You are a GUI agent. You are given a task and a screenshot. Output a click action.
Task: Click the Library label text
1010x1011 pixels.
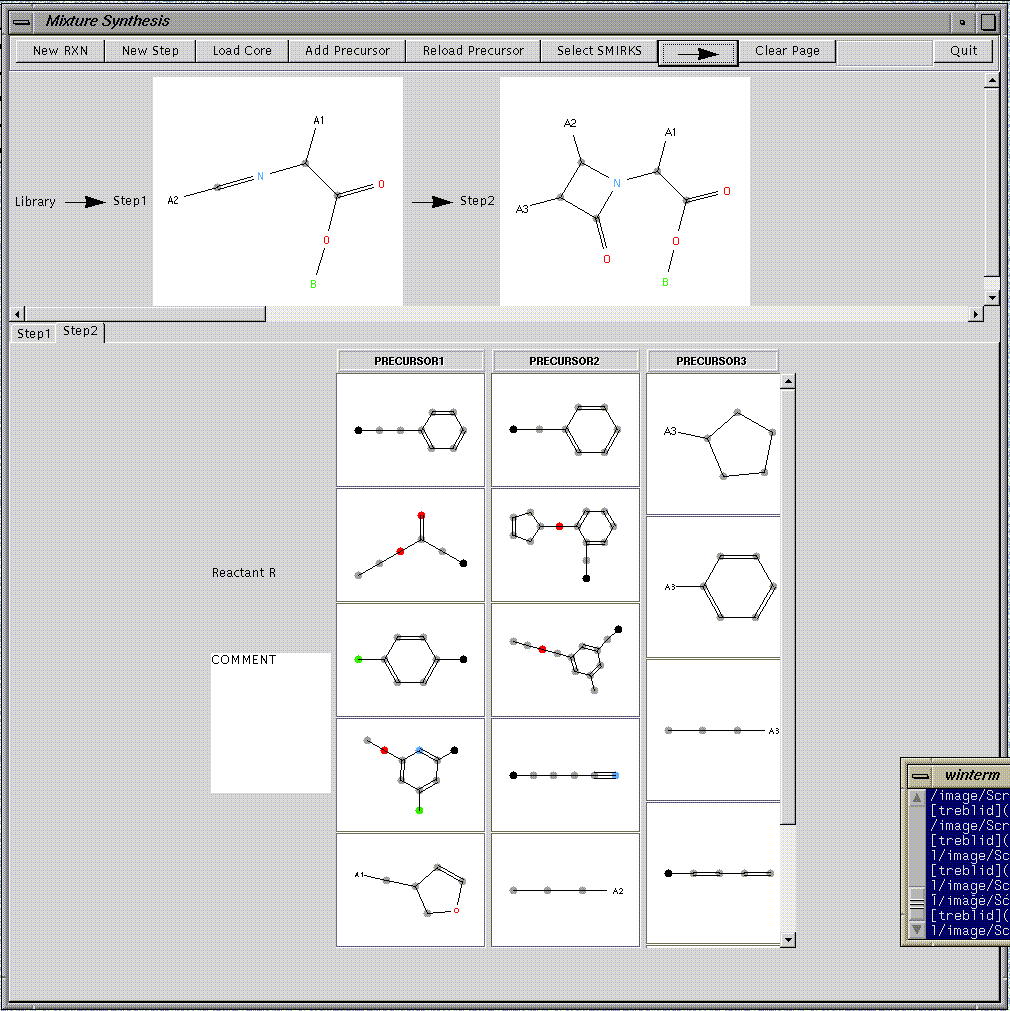(x=35, y=201)
